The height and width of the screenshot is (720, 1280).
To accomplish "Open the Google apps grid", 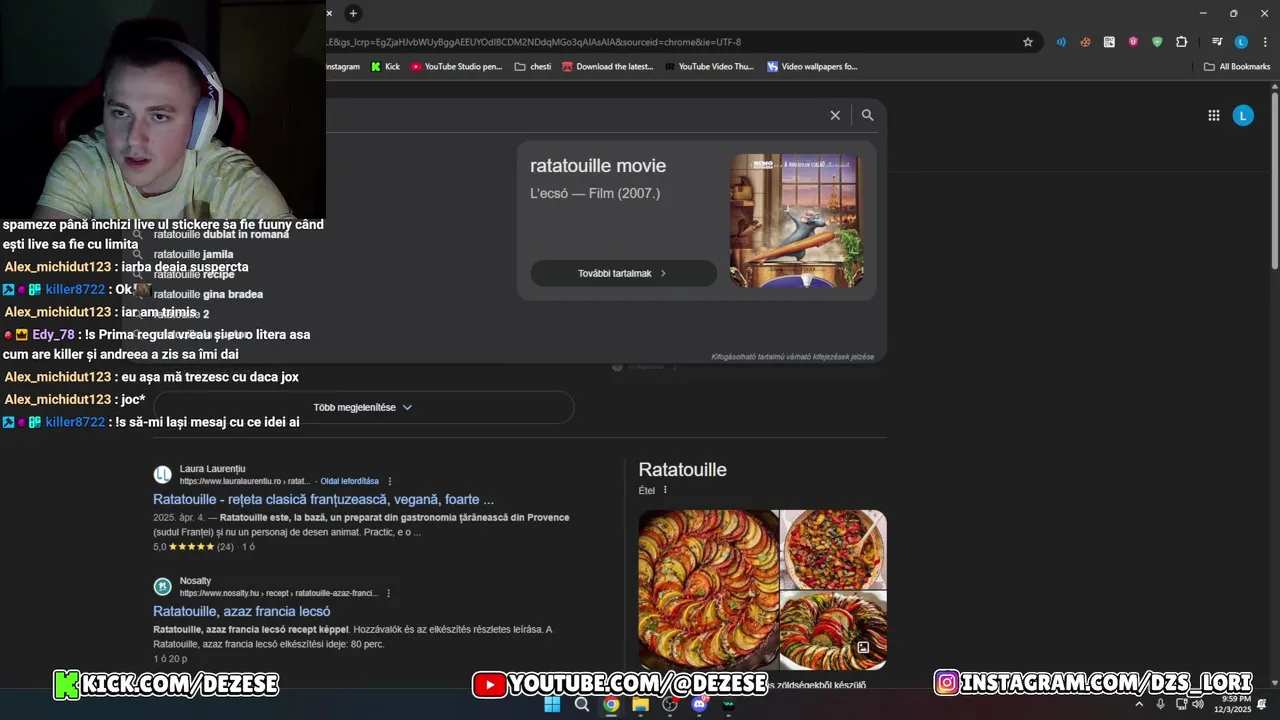I will pyautogui.click(x=1213, y=116).
